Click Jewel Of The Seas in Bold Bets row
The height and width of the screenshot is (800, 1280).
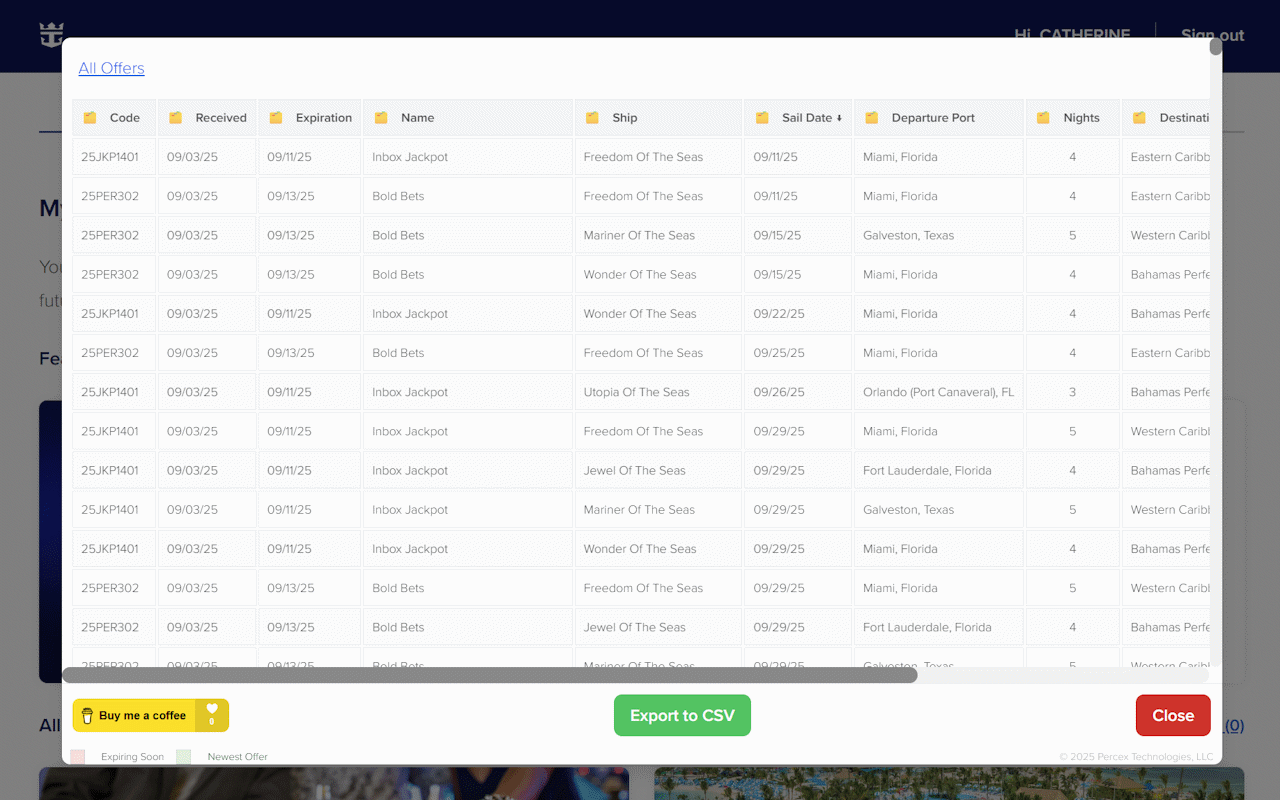tap(659, 628)
